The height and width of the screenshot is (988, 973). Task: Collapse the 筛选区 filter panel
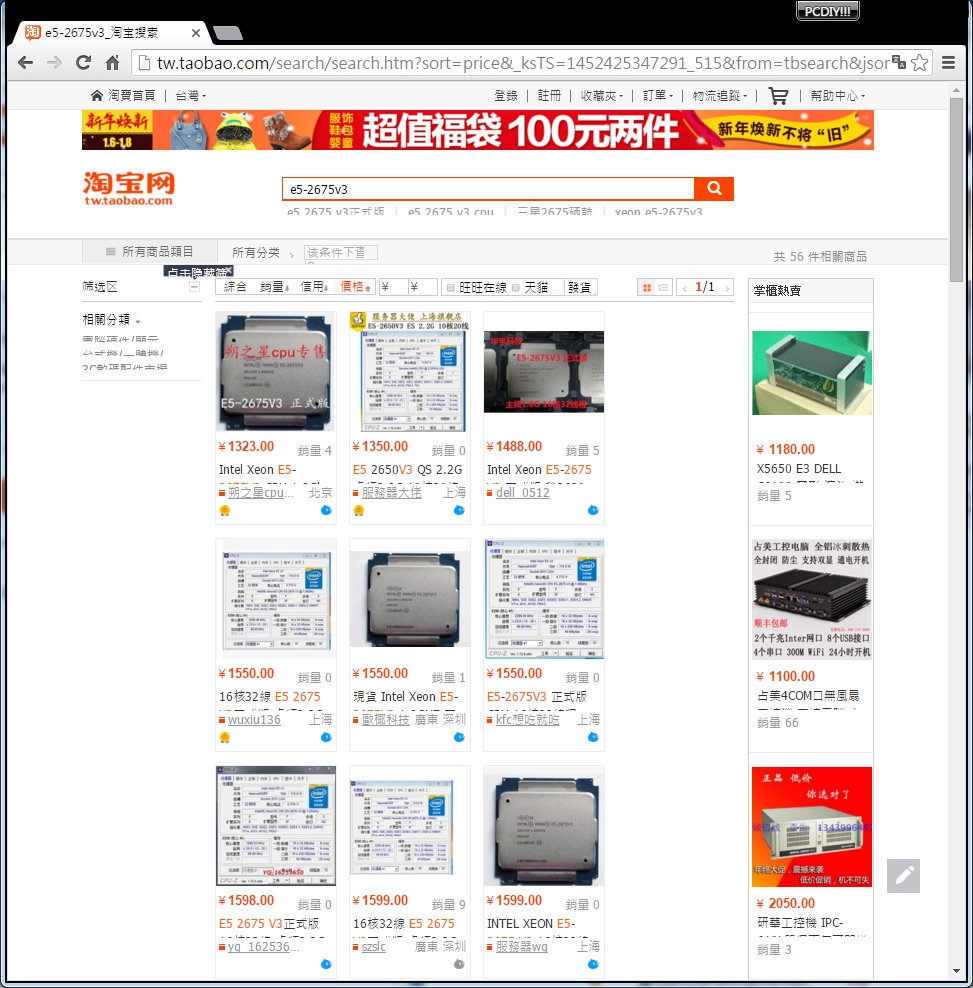click(195, 287)
